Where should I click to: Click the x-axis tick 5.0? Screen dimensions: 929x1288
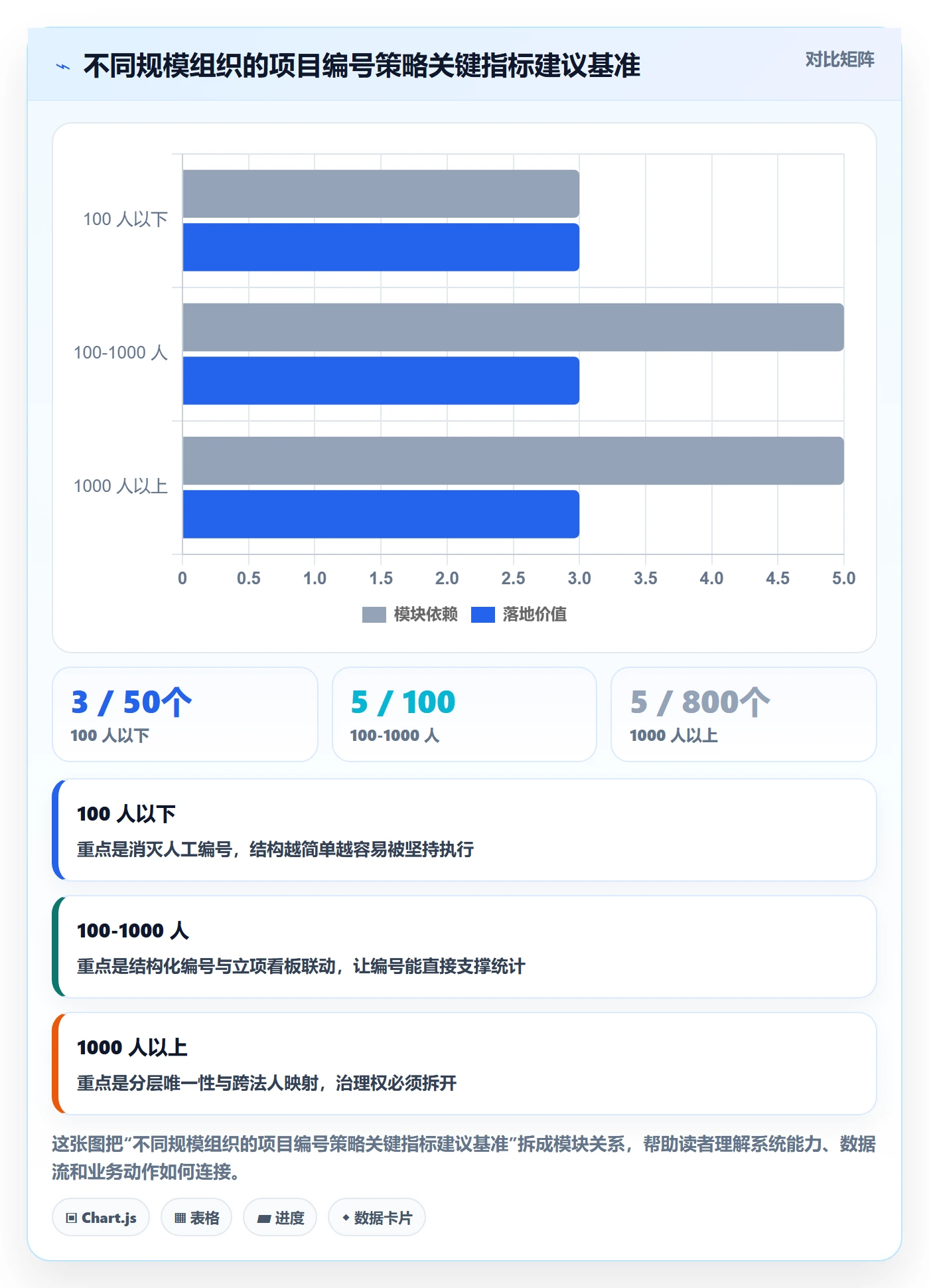(x=843, y=578)
